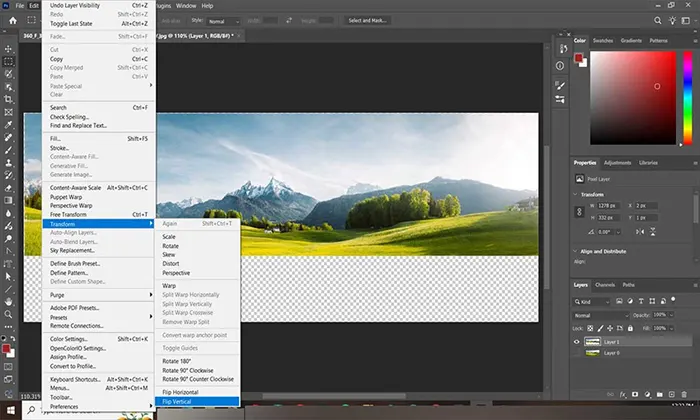Choose Flip Horizontal from Transform submenu
Viewport: 700px width, 420px height.
(x=197, y=392)
